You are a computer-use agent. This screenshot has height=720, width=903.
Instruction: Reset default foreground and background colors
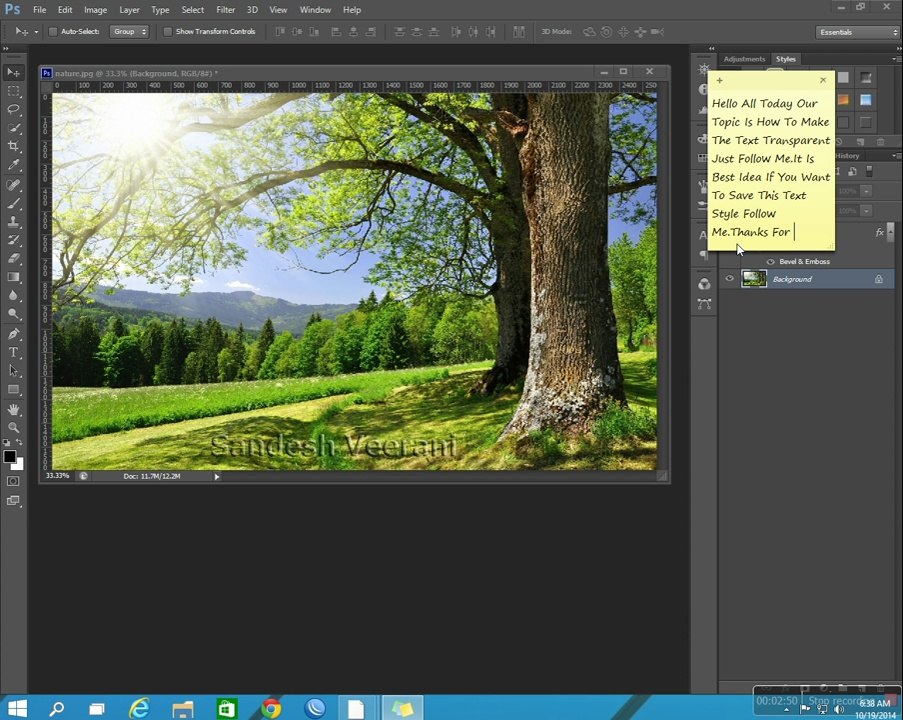pos(6,442)
